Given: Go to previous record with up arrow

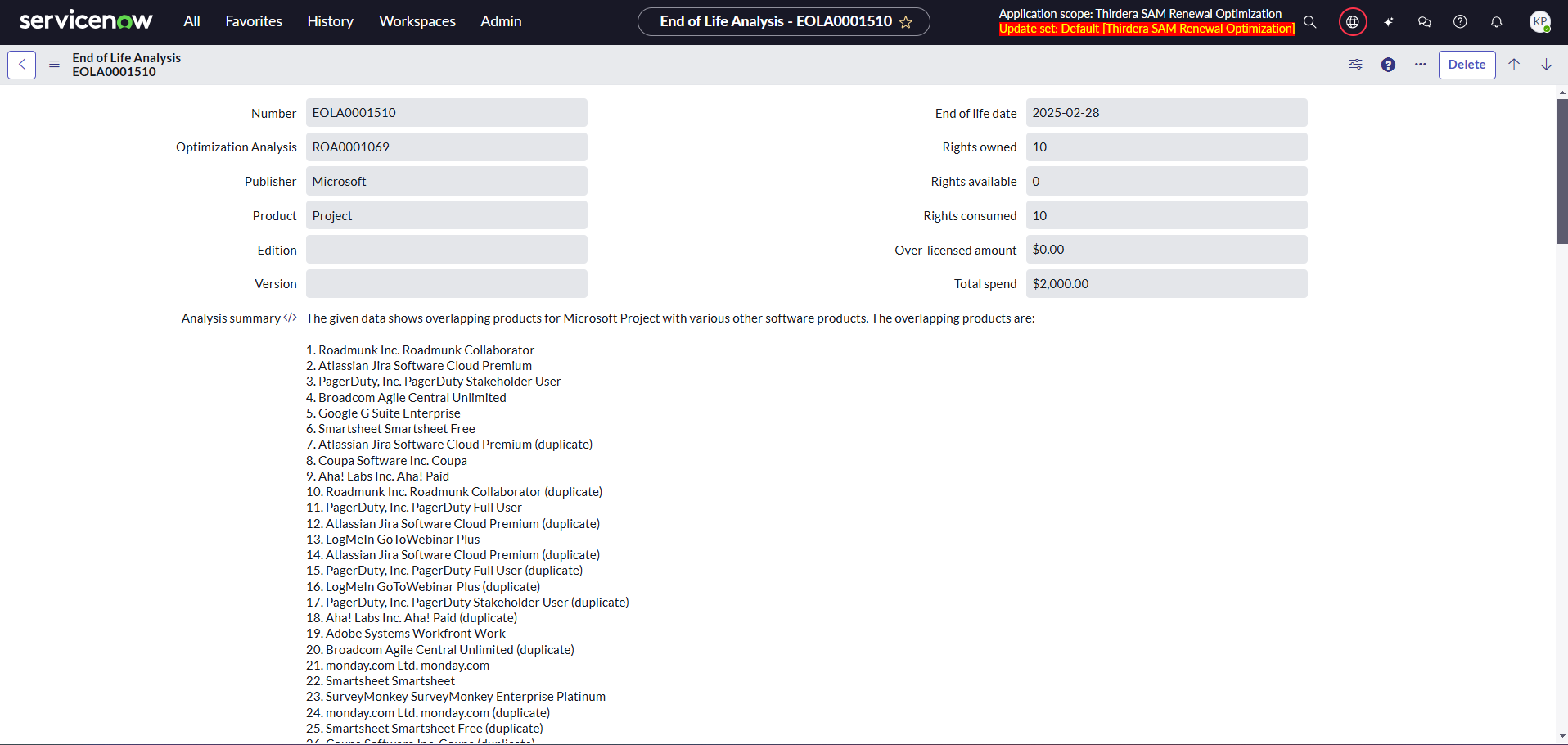Looking at the screenshot, I should [x=1514, y=65].
